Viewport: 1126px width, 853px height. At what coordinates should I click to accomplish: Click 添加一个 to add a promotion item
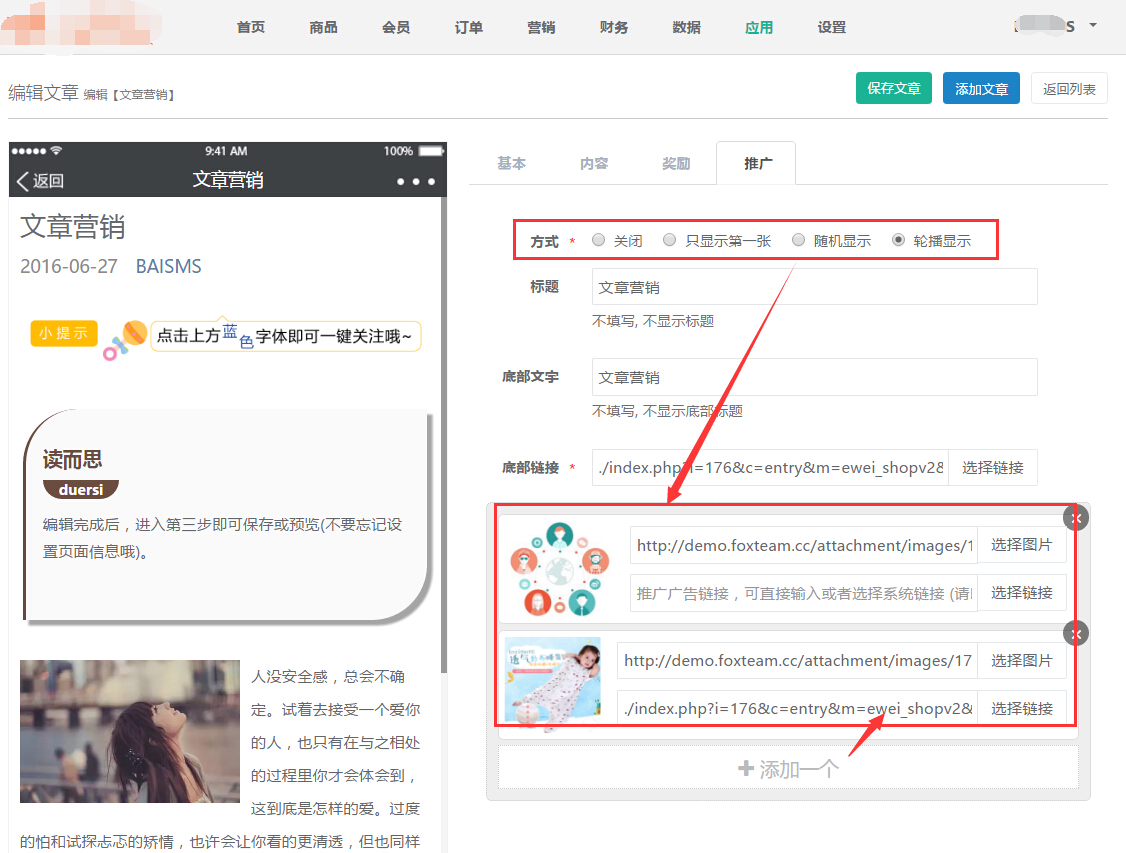pos(787,769)
